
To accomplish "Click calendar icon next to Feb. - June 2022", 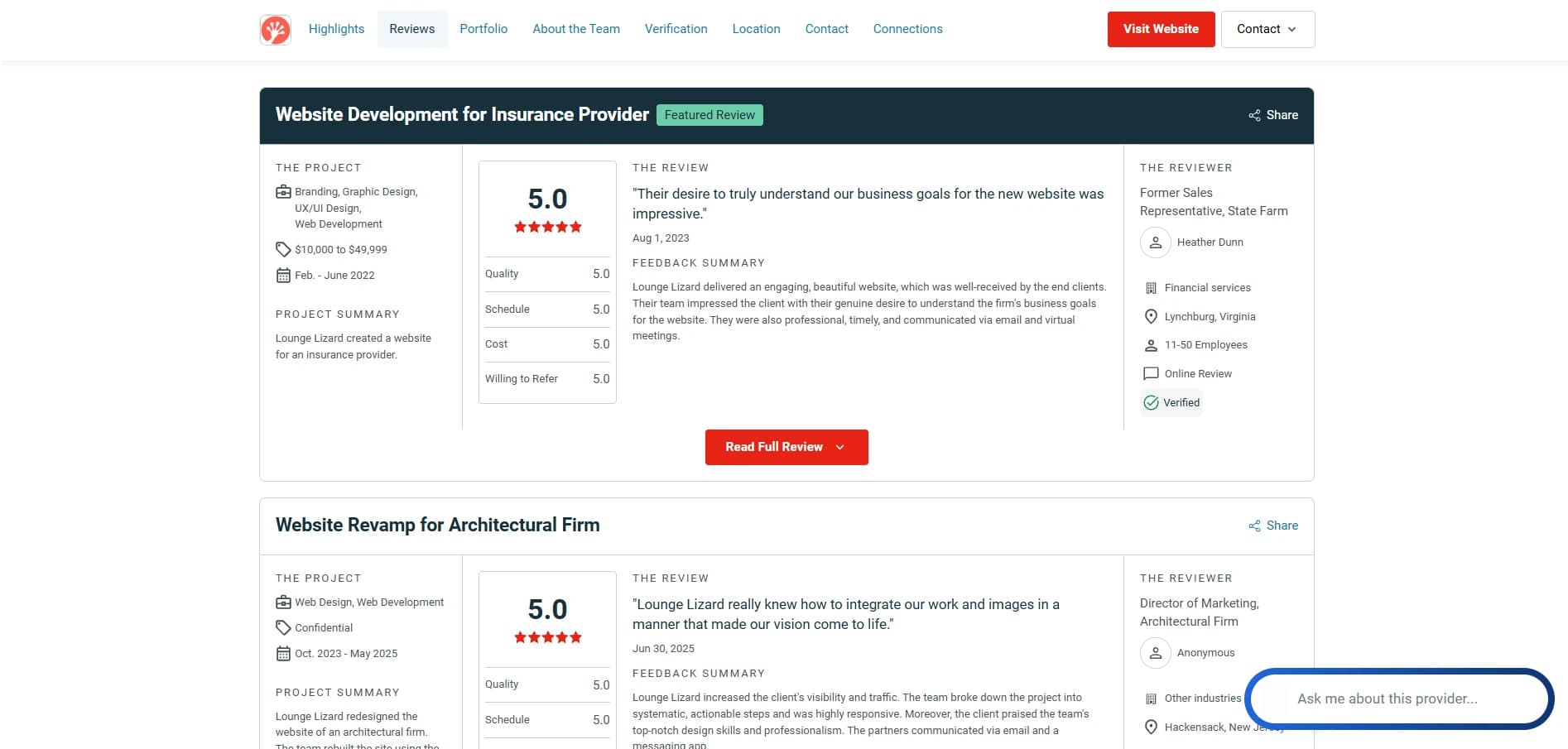I will [283, 276].
